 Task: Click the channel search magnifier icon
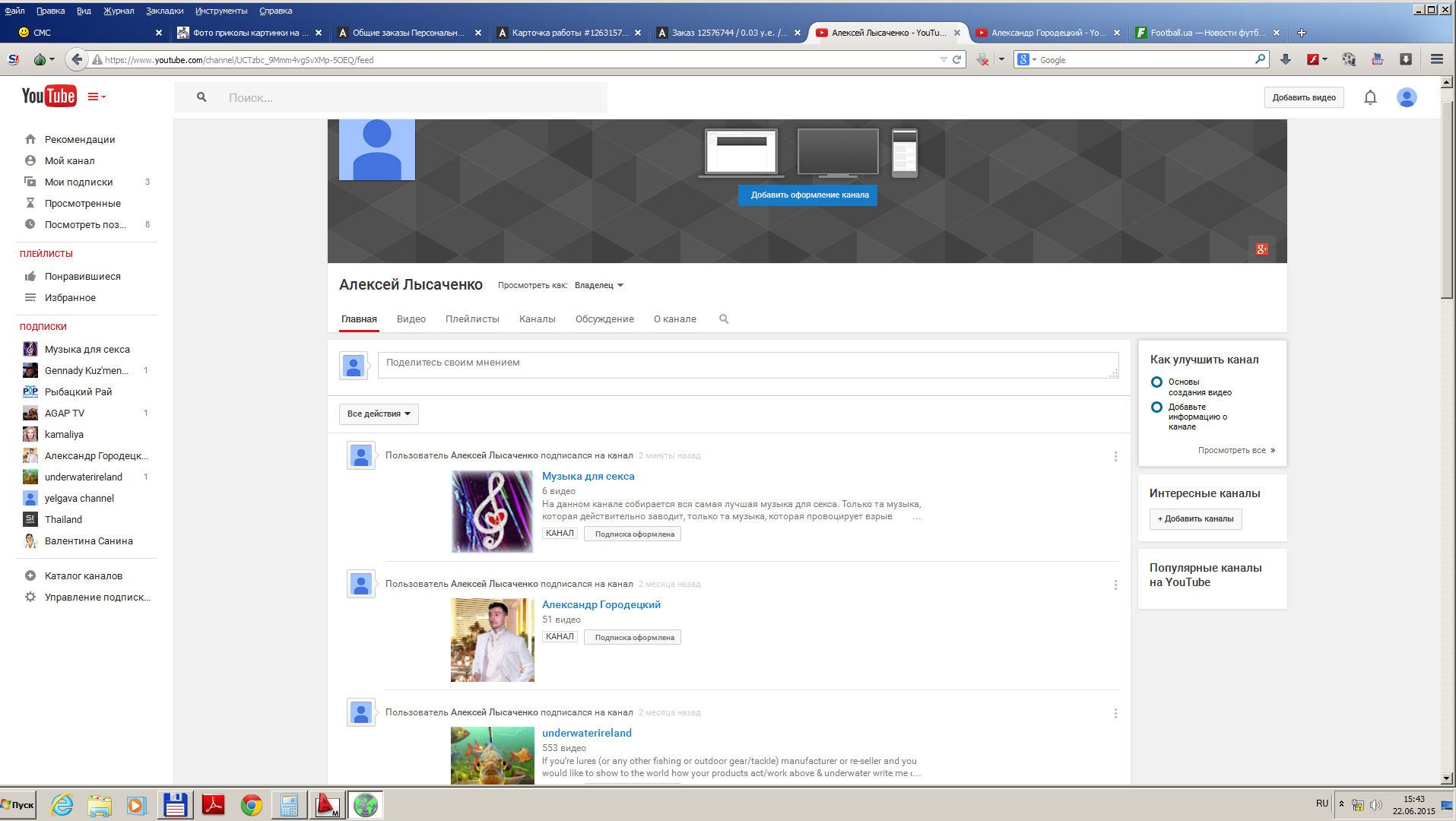(724, 319)
